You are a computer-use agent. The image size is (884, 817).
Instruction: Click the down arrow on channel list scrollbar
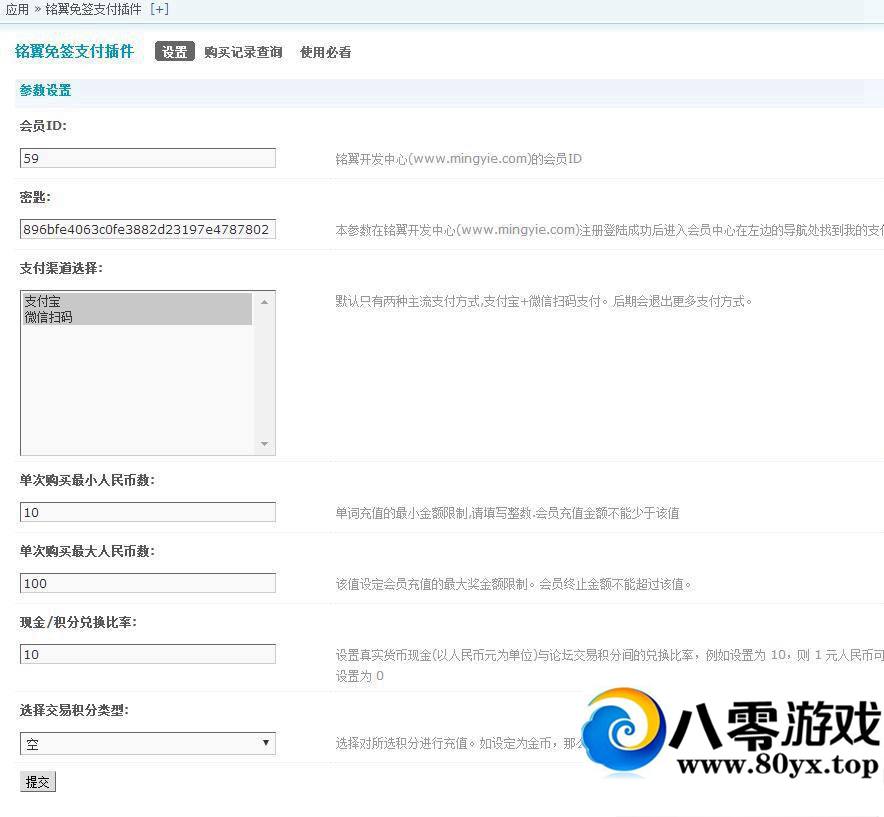click(264, 443)
